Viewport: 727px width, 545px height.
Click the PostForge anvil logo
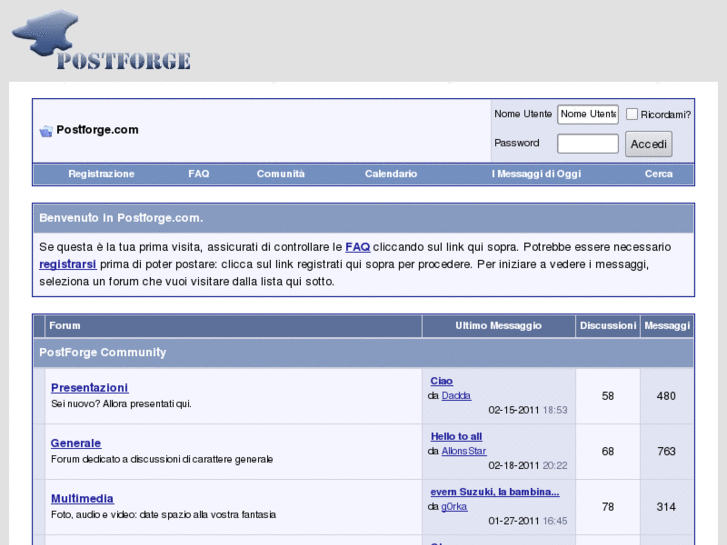(x=101, y=40)
